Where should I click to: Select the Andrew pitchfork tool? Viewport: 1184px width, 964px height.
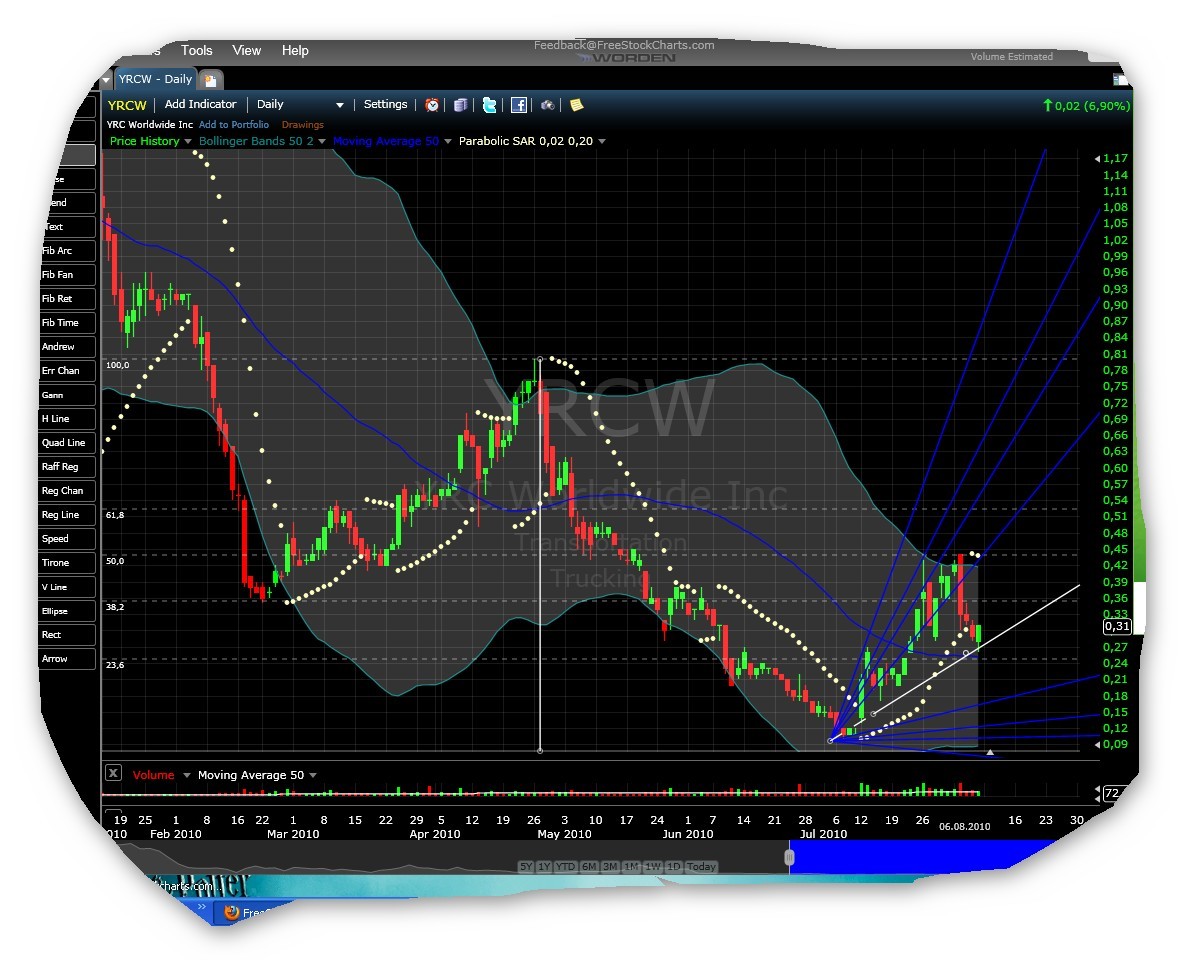pos(68,346)
